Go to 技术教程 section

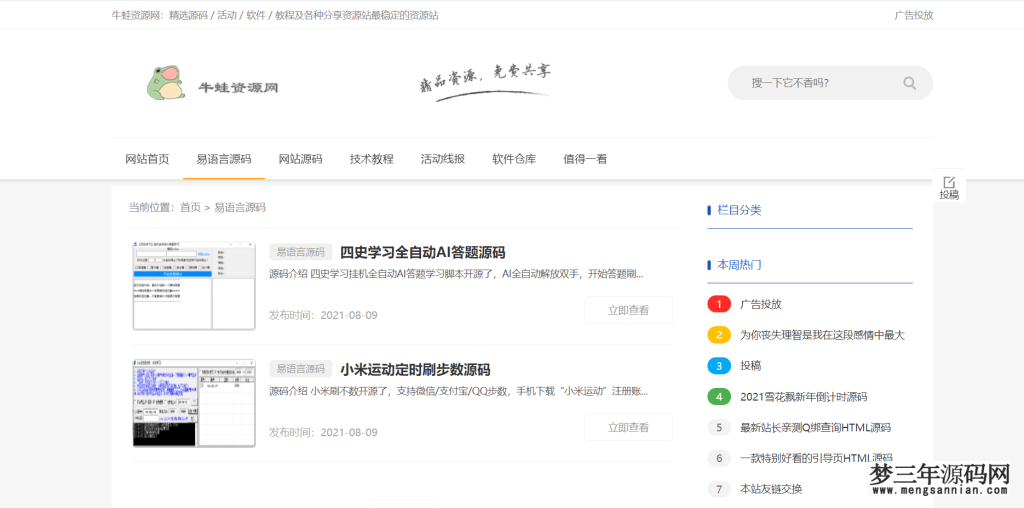pos(372,159)
